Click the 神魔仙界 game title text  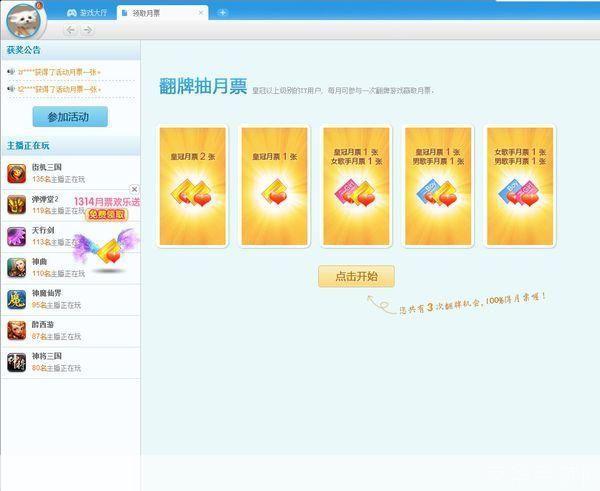click(46, 293)
